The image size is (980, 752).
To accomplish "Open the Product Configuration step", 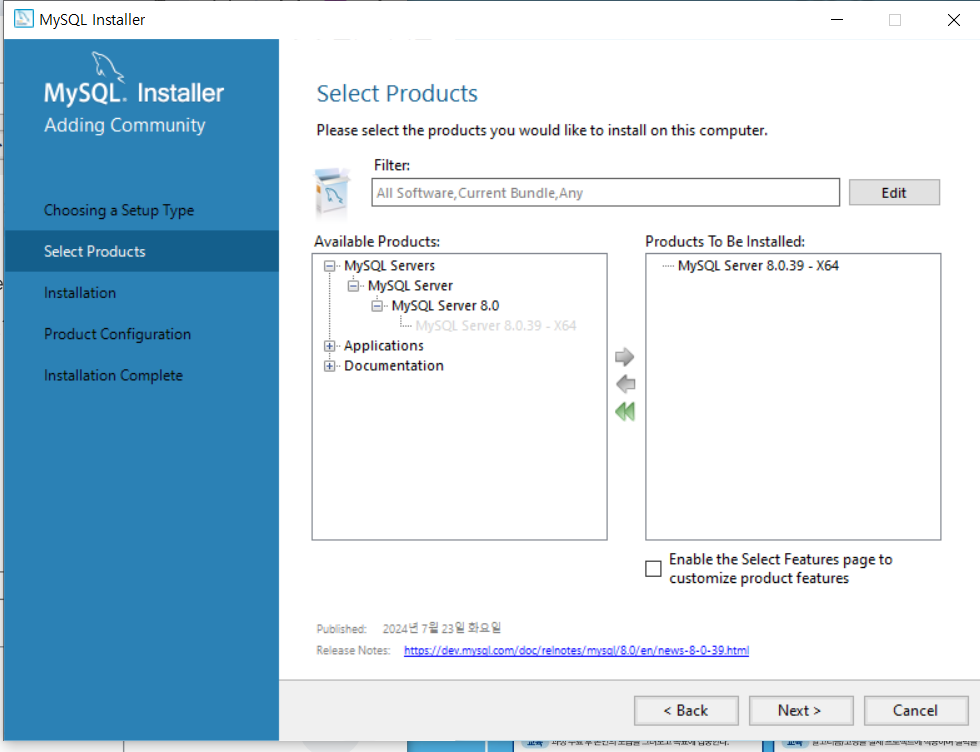I will click(x=118, y=334).
